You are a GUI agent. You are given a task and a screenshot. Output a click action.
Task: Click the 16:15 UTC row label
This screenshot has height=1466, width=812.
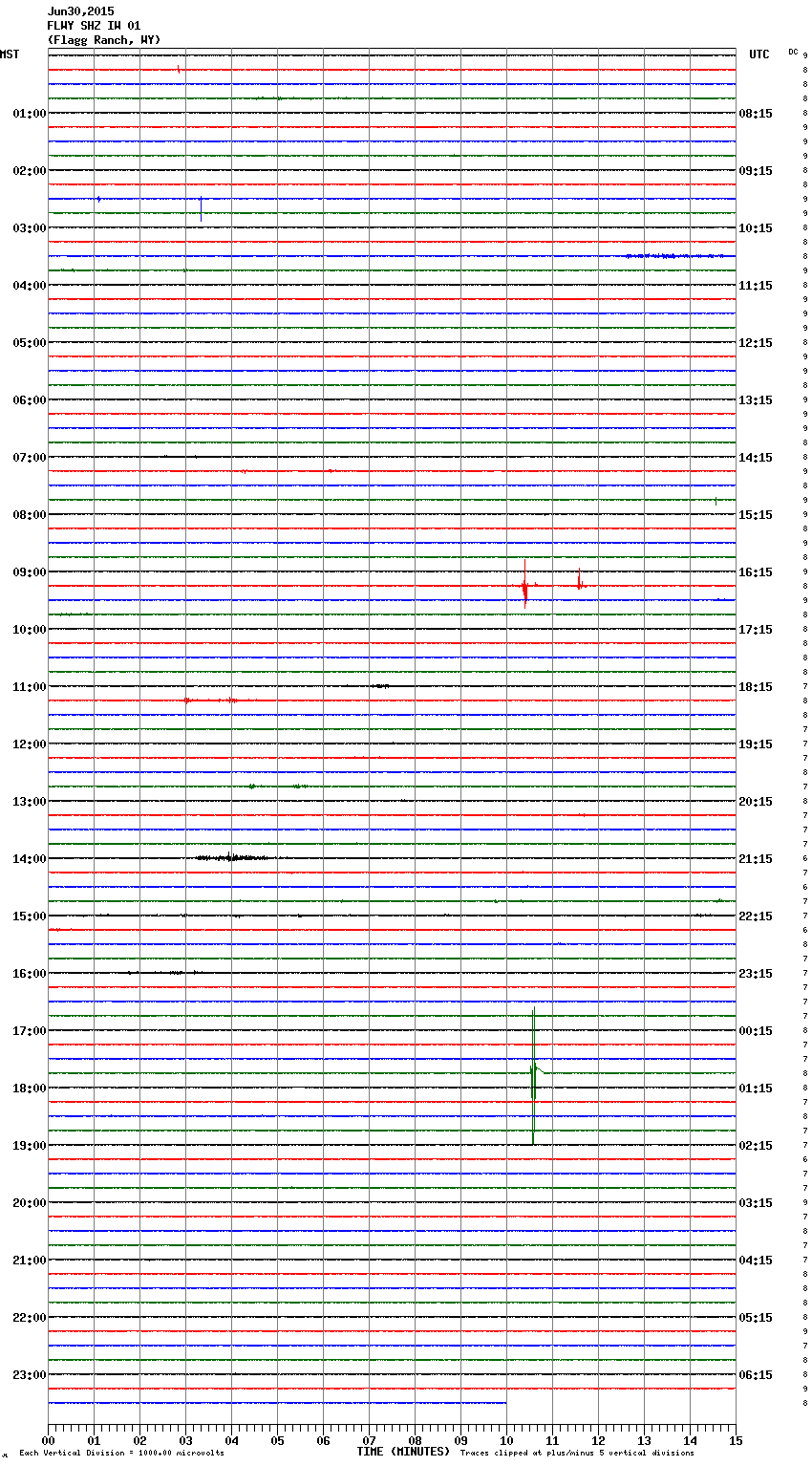tap(756, 572)
